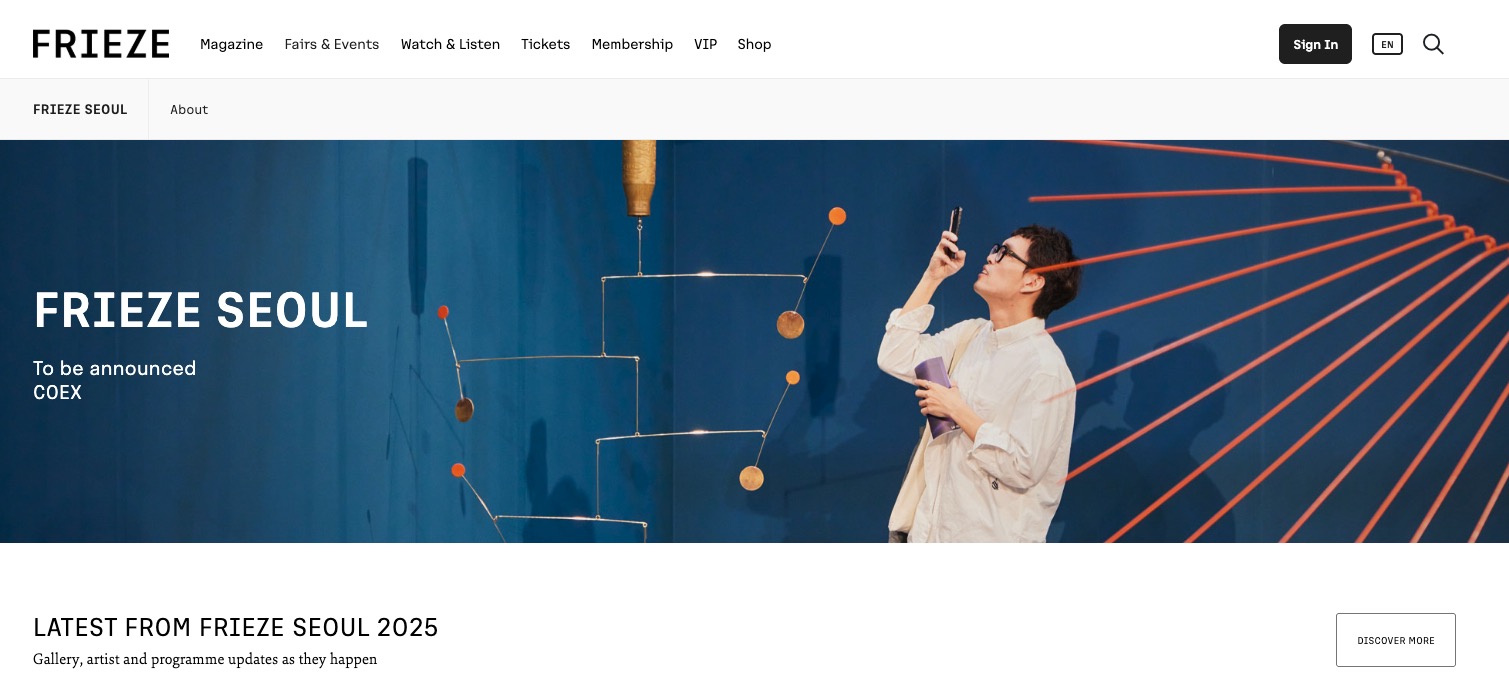Visit the Shop link
Screen dimensions: 1509x677
(x=754, y=44)
